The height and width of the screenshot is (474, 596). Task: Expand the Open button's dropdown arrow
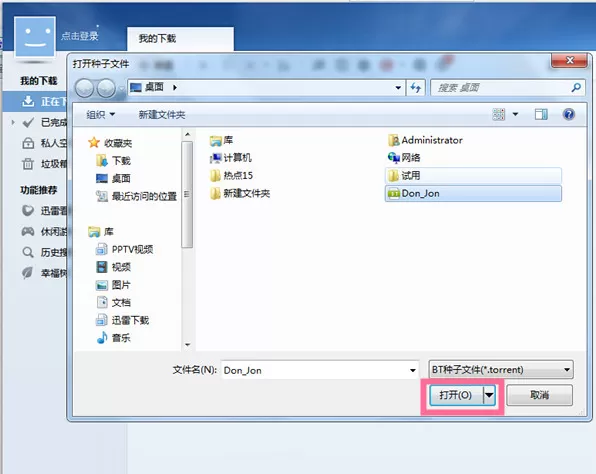click(489, 395)
